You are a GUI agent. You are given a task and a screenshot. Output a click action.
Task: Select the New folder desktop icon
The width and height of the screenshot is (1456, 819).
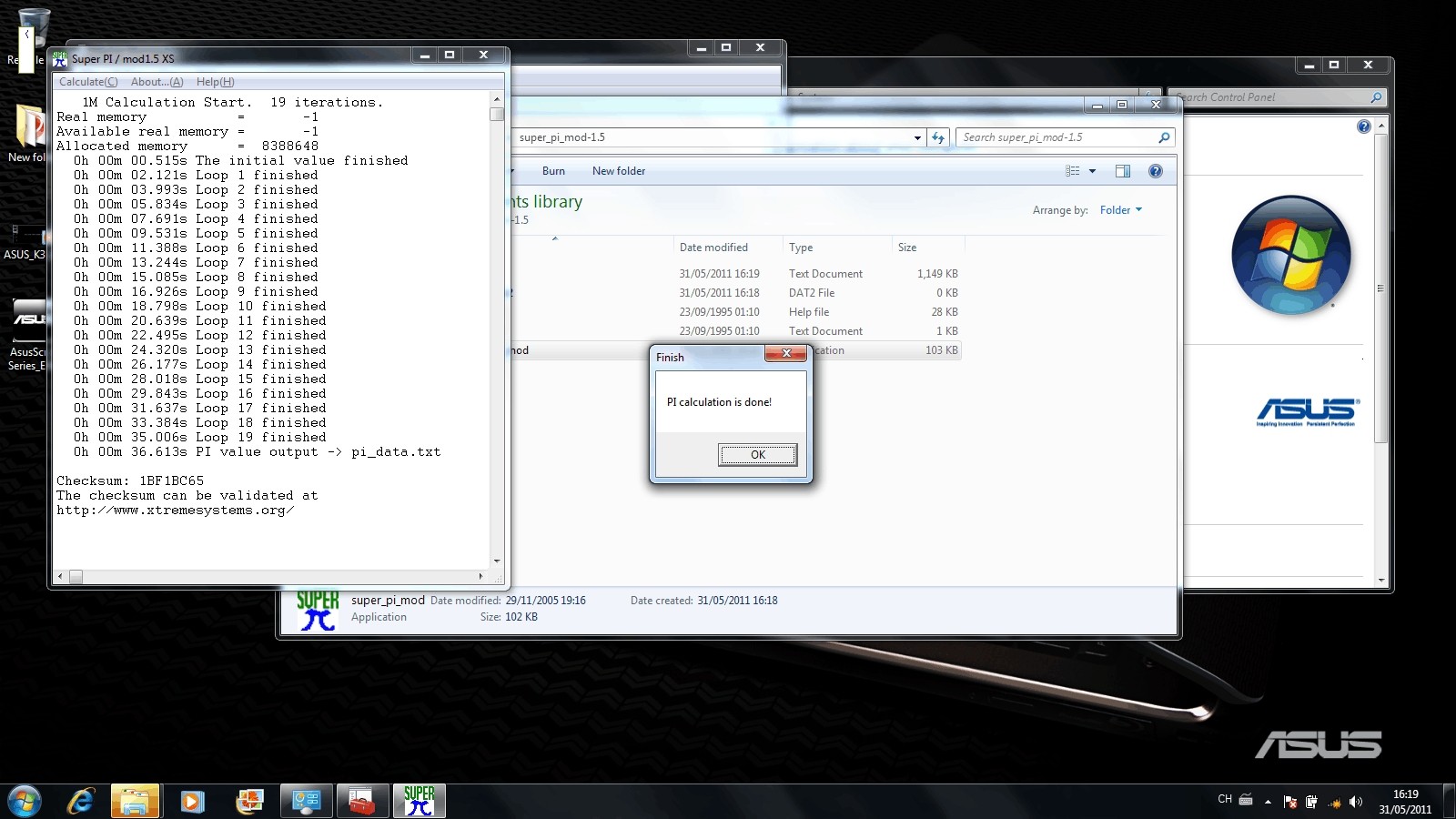[27, 133]
